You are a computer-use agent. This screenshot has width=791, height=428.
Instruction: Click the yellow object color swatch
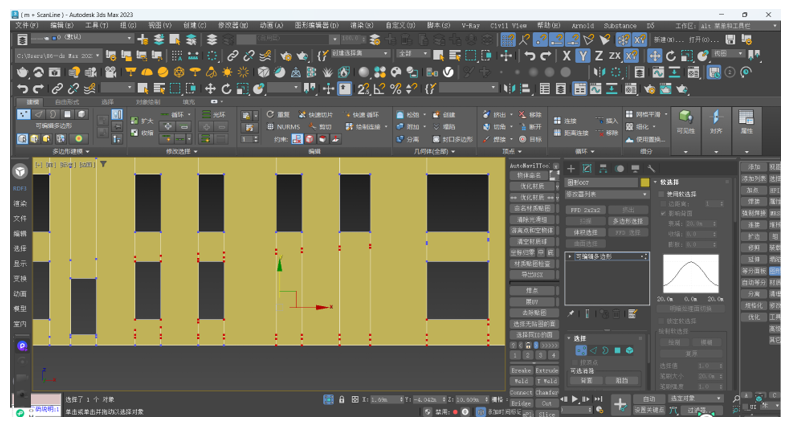[x=645, y=183]
